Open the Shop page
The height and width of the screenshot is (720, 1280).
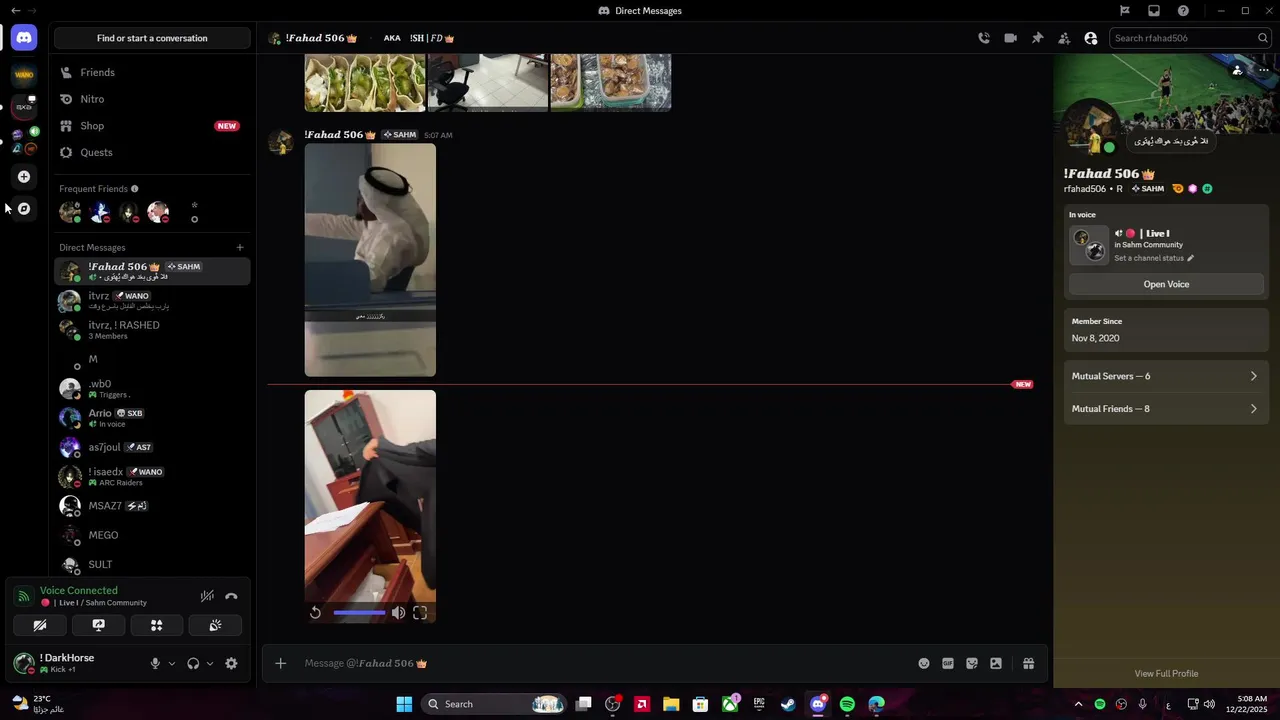coord(152,126)
